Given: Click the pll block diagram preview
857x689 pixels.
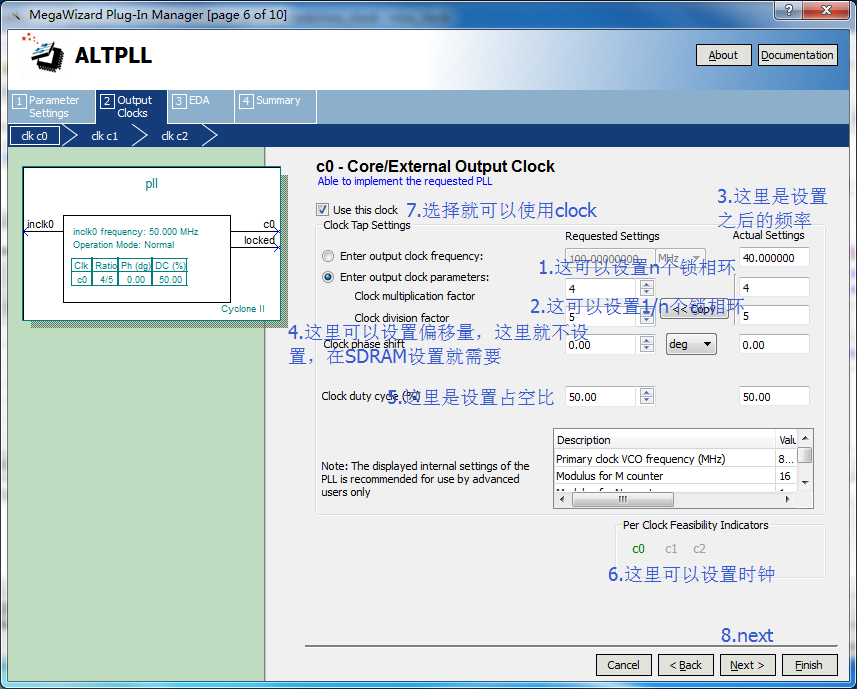Looking at the screenshot, I should (x=151, y=244).
